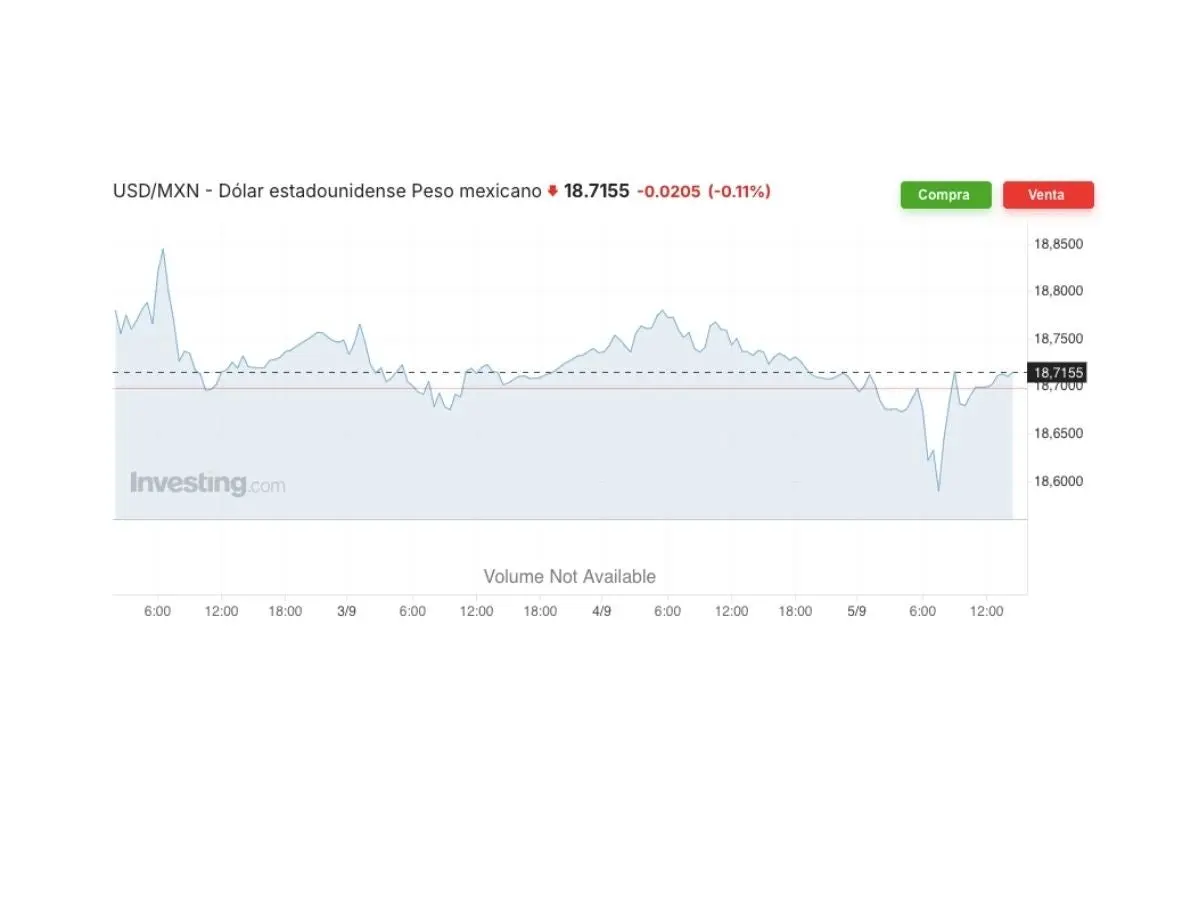Click the Investing.com watermark logo

point(207,484)
